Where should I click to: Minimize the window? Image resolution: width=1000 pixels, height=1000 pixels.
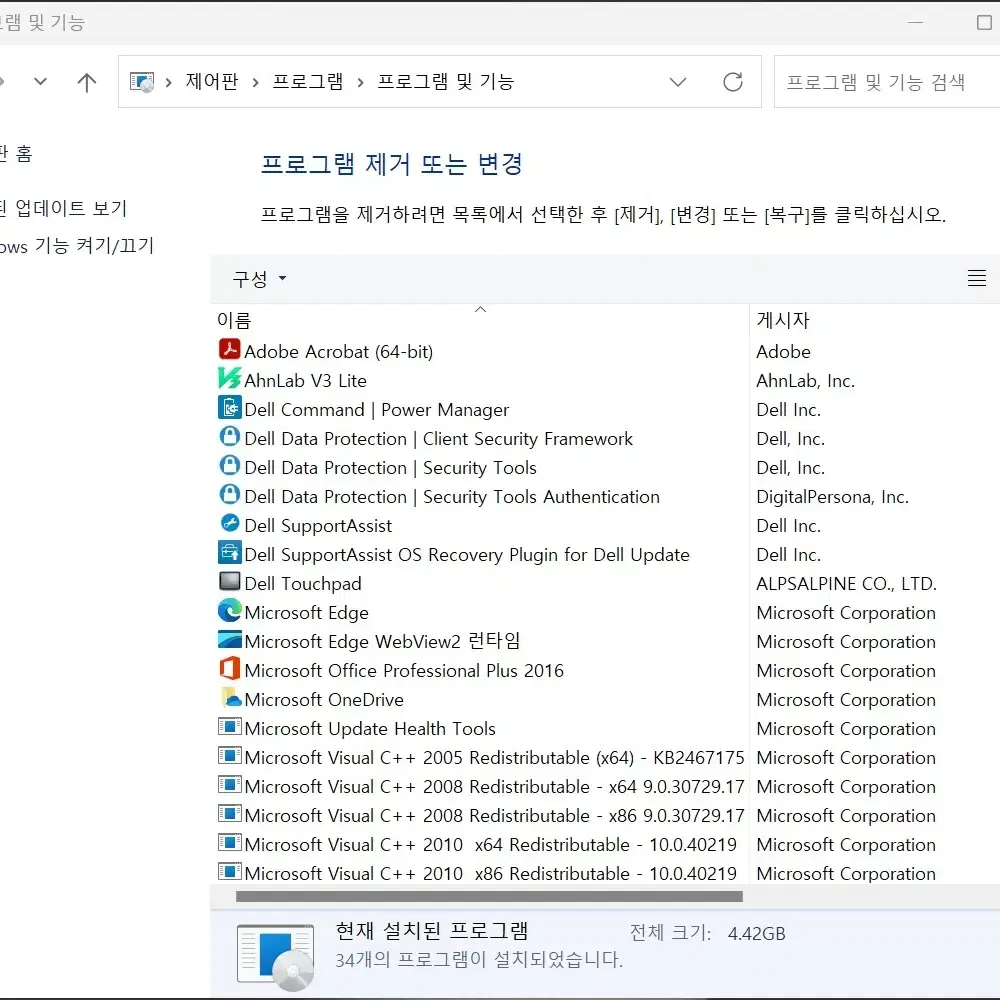pos(915,22)
